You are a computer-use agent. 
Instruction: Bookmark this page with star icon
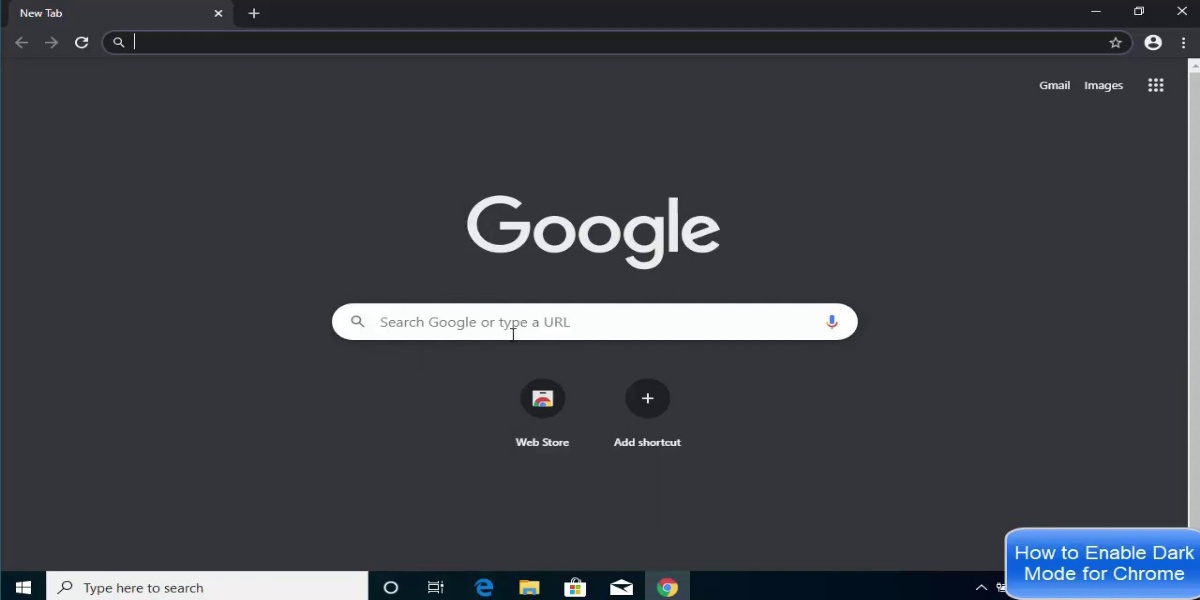point(1115,42)
